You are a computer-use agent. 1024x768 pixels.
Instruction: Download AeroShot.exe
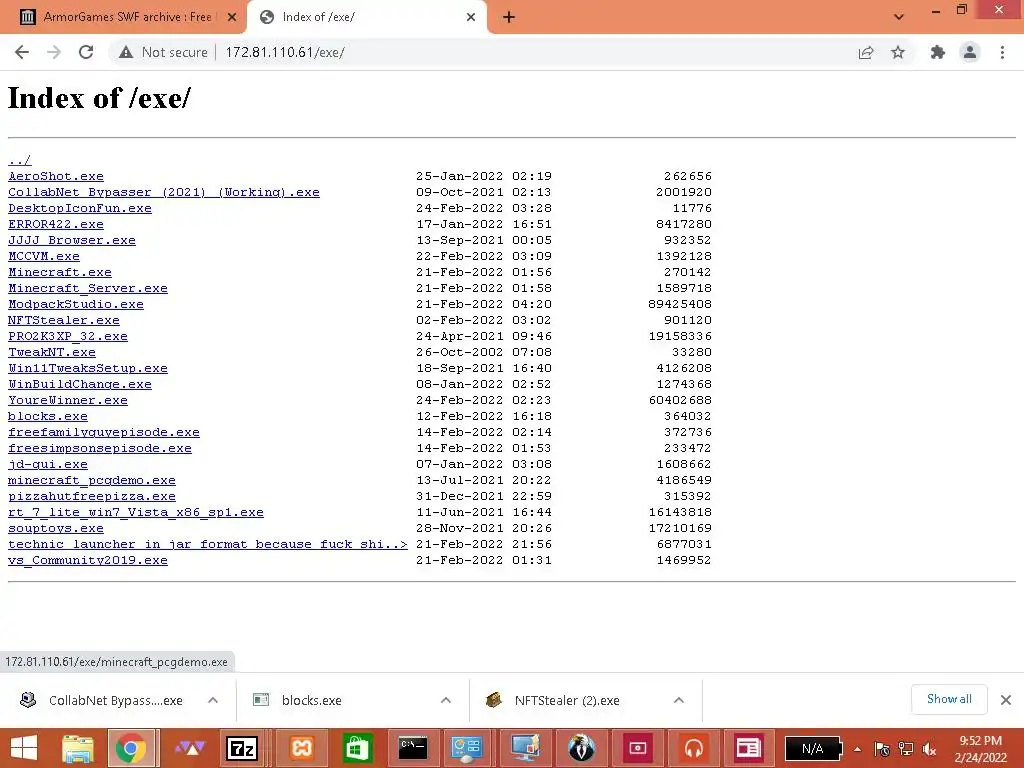(x=56, y=176)
